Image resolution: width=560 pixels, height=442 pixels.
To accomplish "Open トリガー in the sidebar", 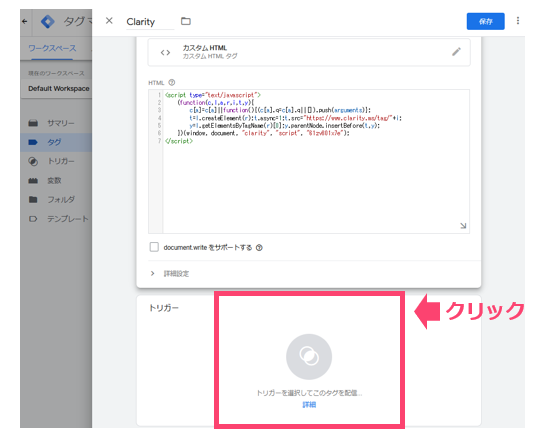I will (56, 161).
